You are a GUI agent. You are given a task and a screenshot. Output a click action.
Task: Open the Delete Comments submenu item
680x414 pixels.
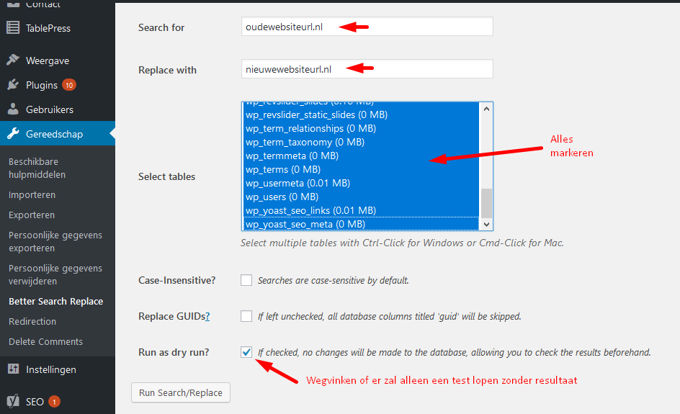[46, 342]
